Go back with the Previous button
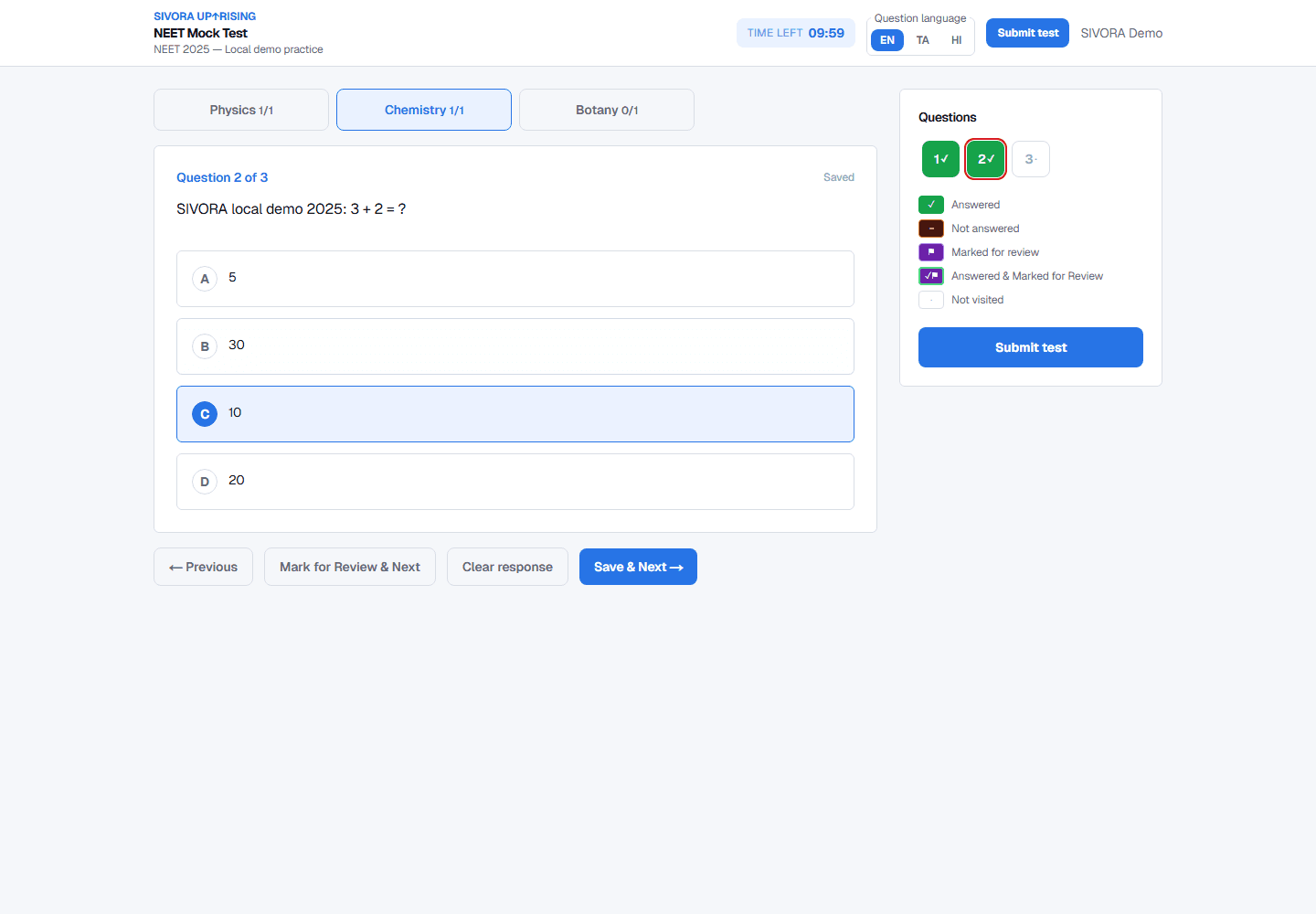1316x914 pixels. (203, 567)
